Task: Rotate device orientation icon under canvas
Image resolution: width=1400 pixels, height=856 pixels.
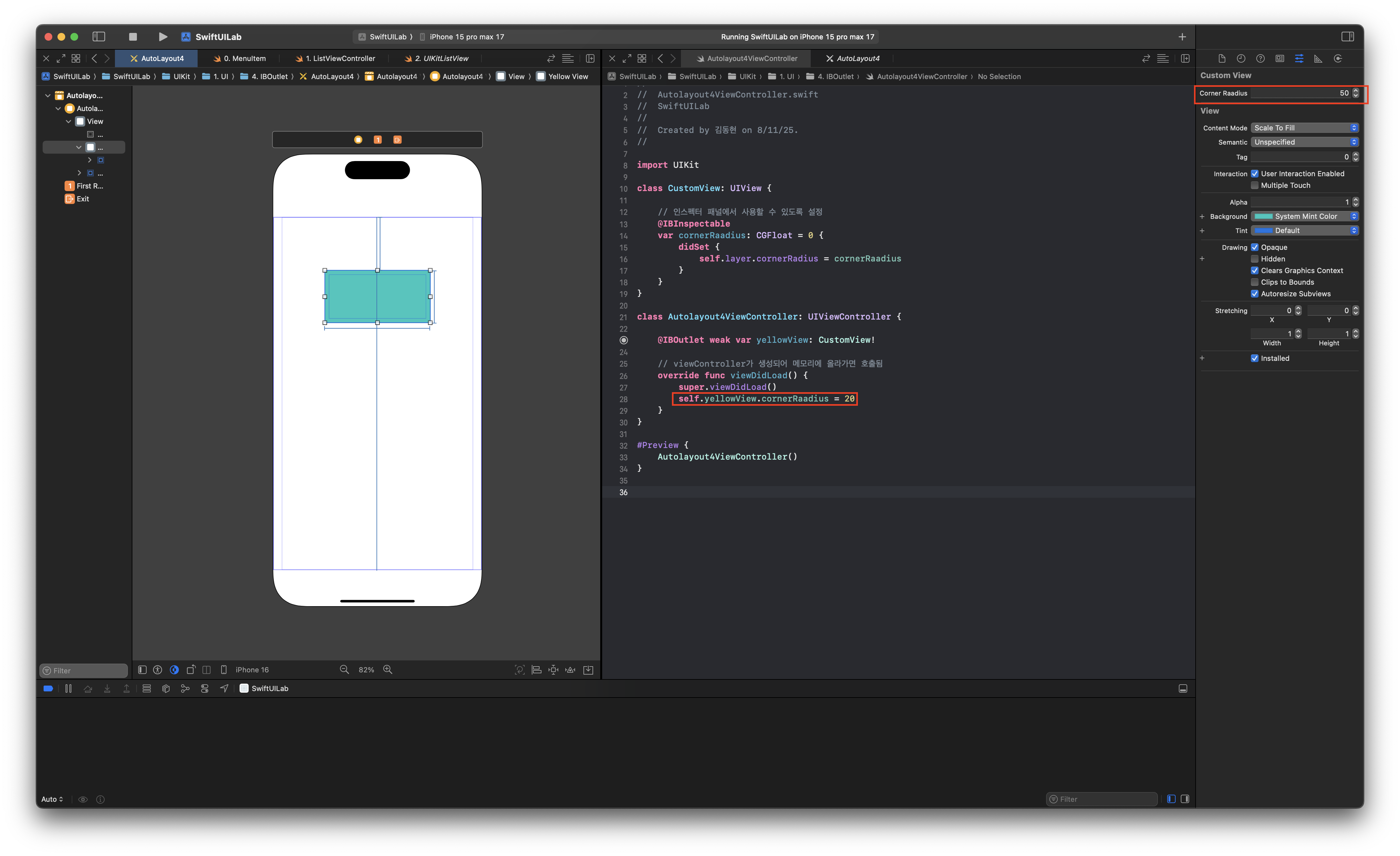Action: (191, 670)
